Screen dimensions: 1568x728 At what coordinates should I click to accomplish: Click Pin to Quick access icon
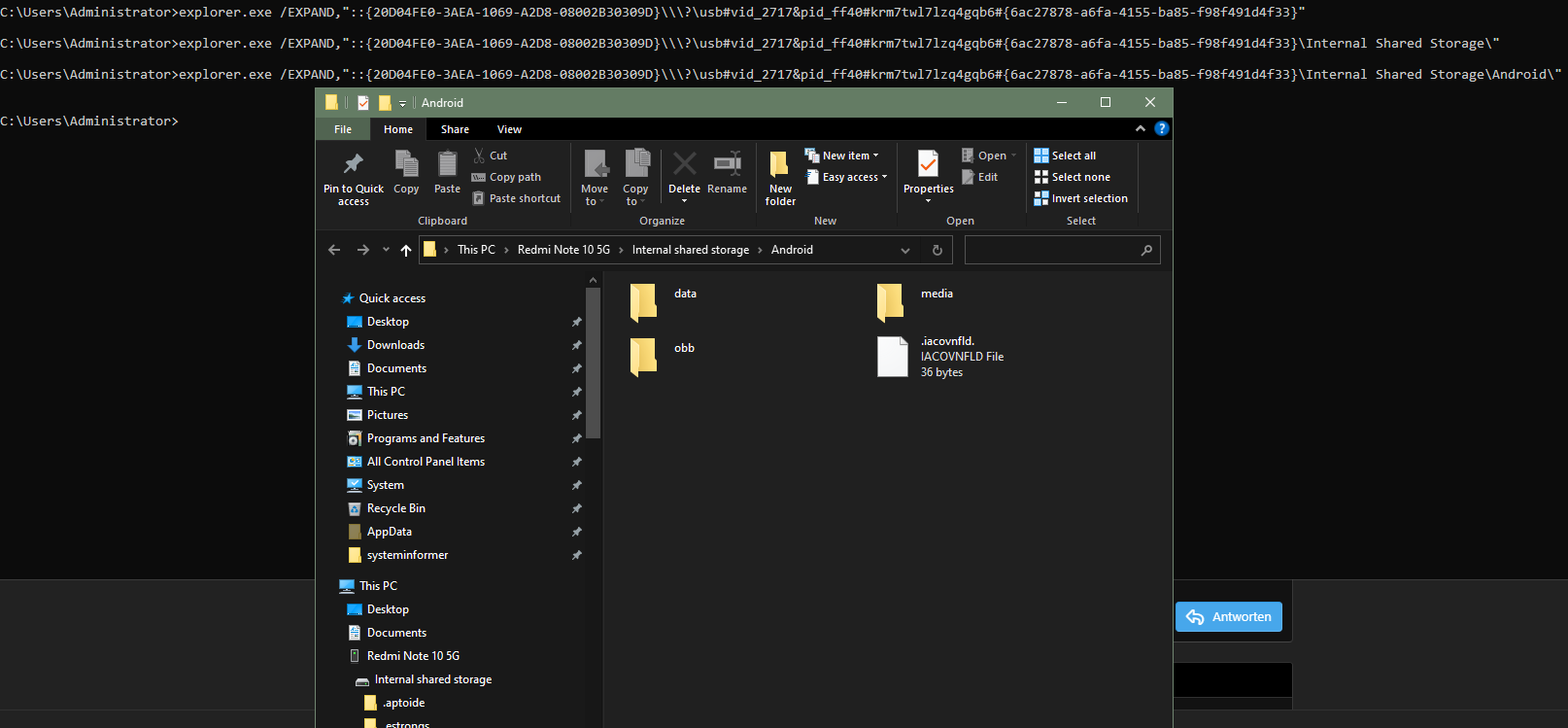click(x=353, y=163)
